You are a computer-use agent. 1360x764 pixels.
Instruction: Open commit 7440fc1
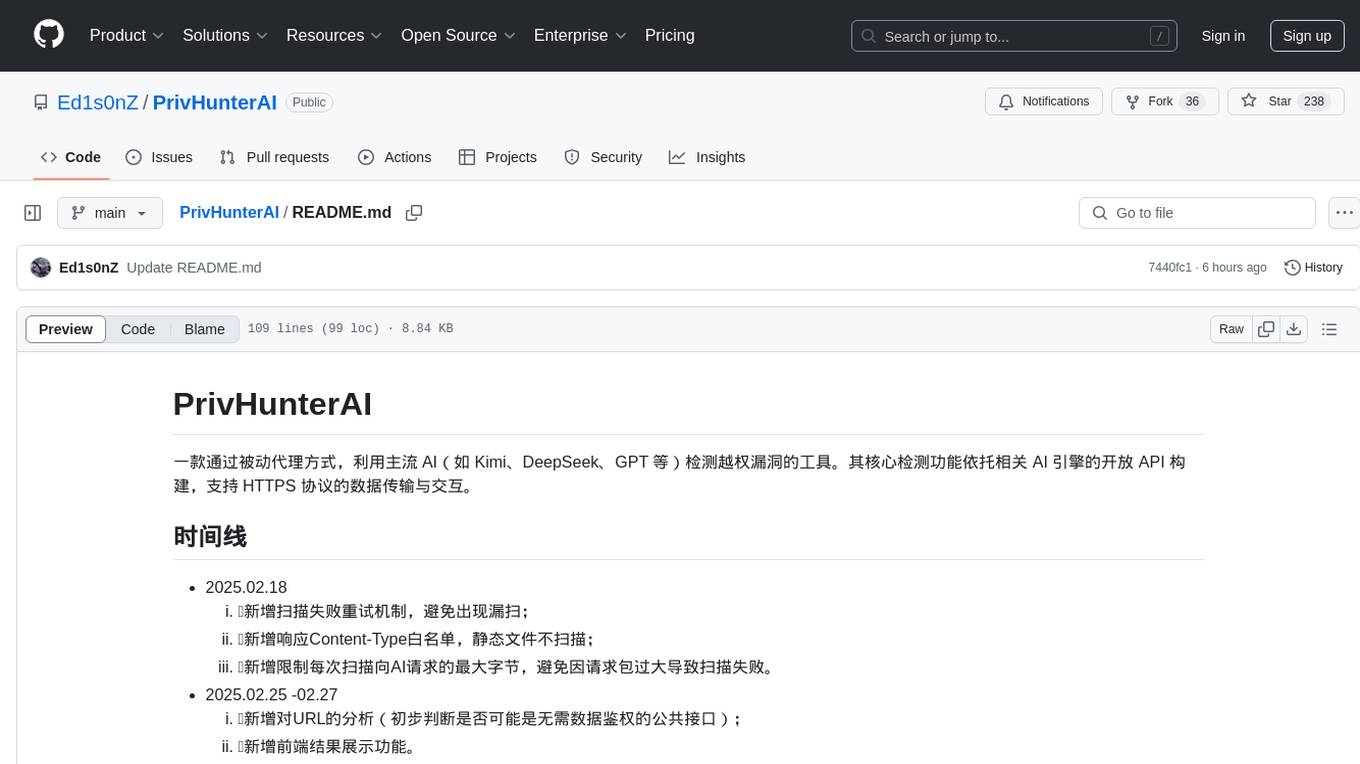[x=1170, y=268]
